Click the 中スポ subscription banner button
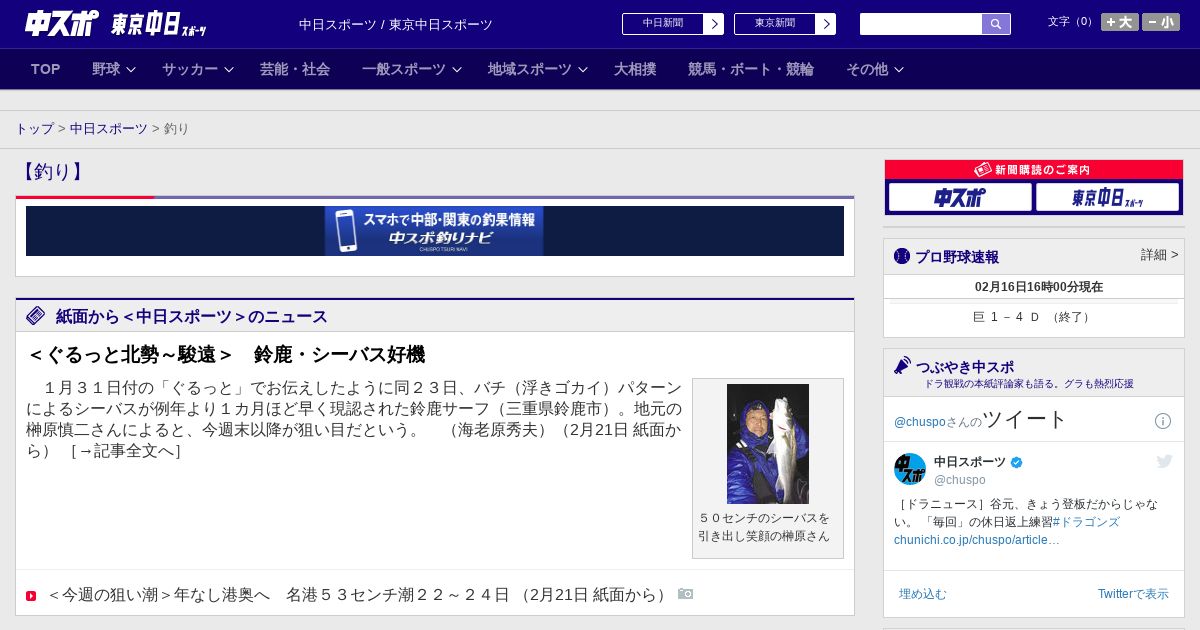 click(x=960, y=198)
